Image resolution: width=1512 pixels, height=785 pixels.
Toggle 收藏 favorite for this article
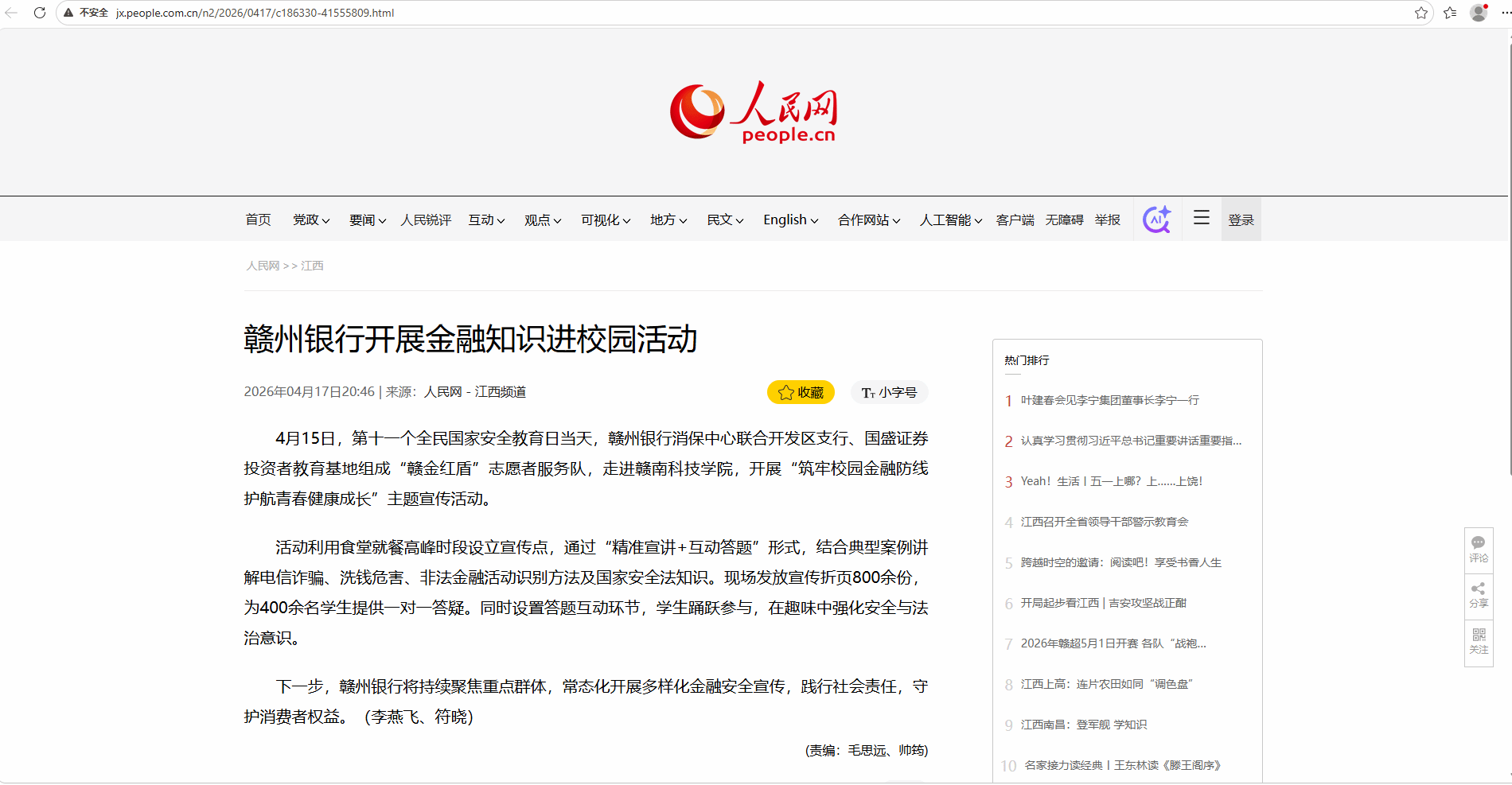(x=801, y=392)
